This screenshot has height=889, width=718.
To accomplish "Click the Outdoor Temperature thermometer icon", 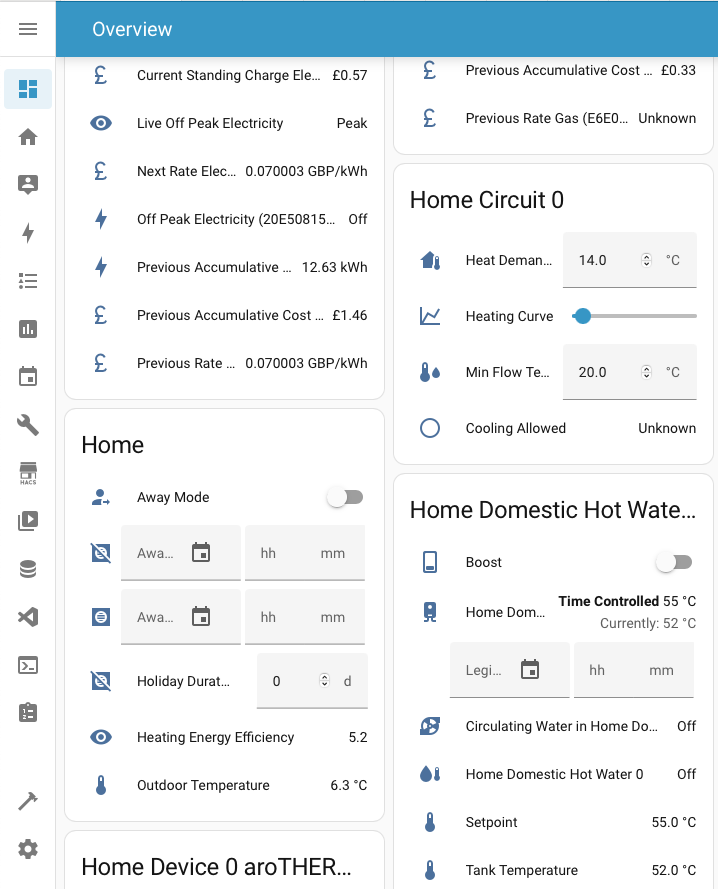I will (x=101, y=785).
